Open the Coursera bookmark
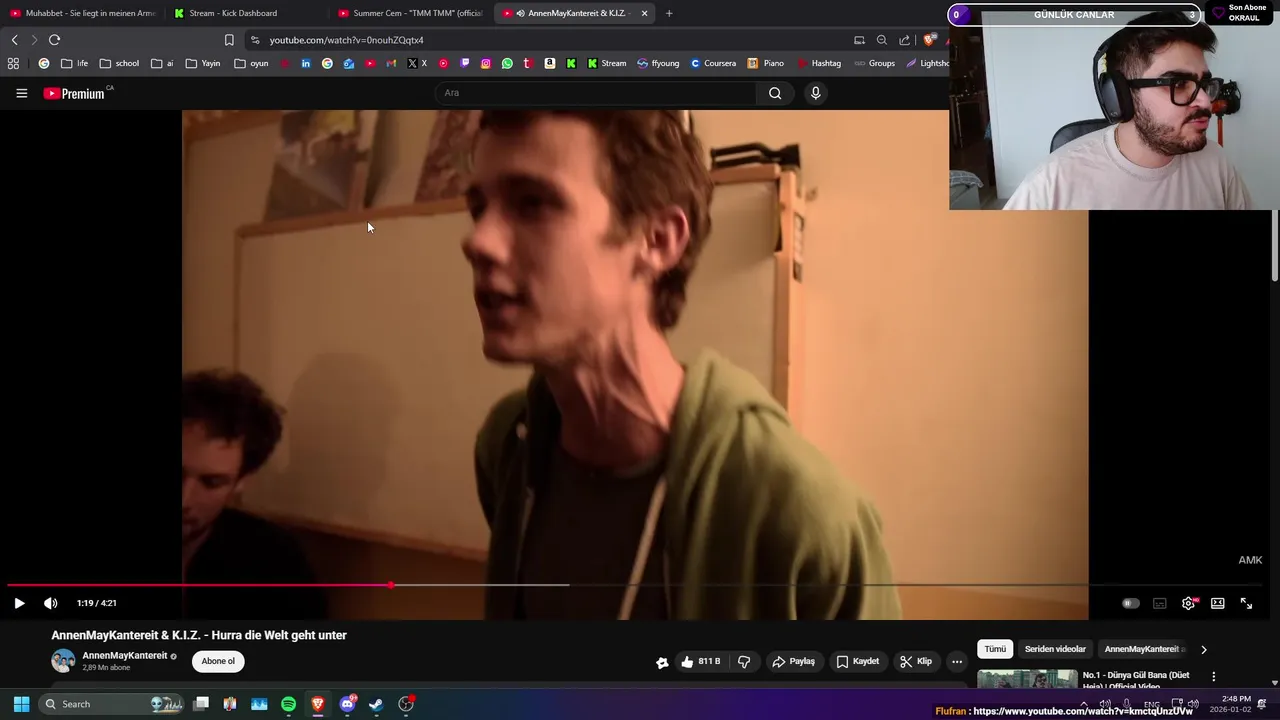 tap(713, 63)
